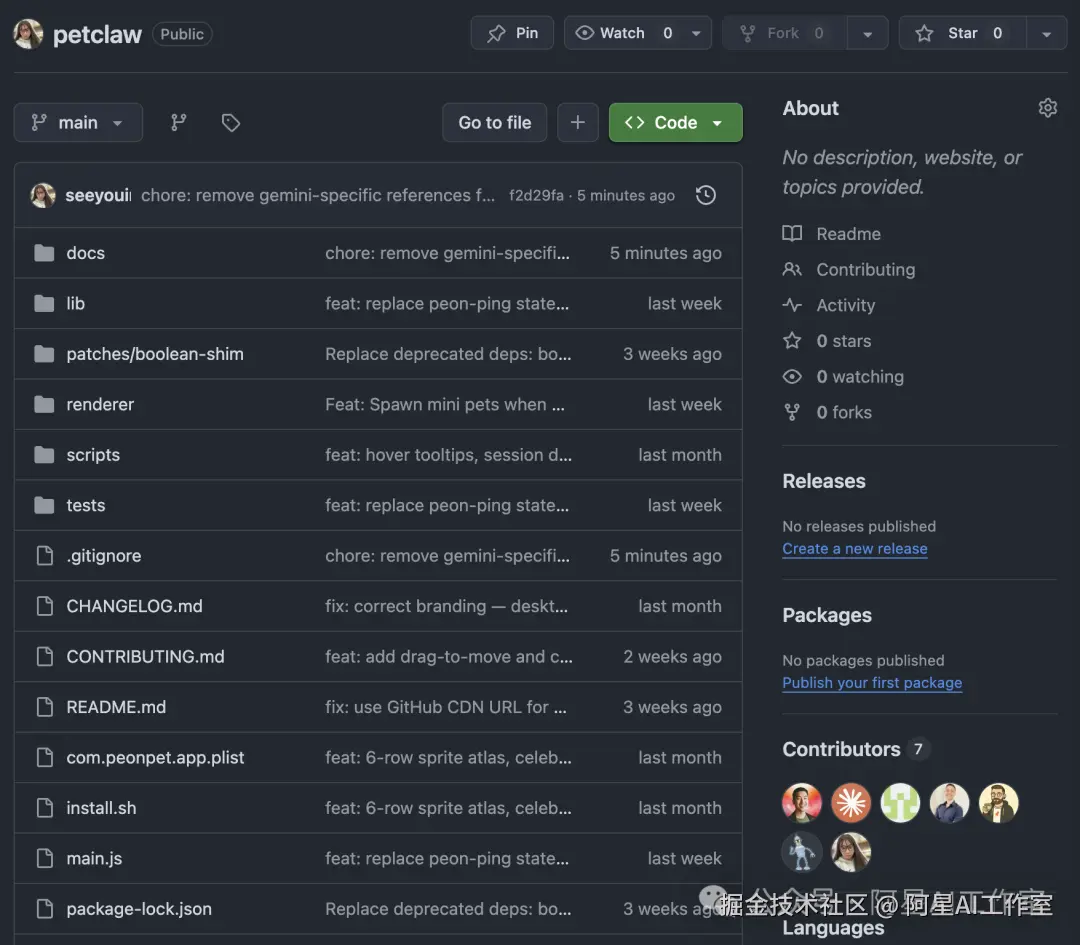This screenshot has height=945, width=1080.
Task: Open Contributing link in About
Action: pos(866,270)
